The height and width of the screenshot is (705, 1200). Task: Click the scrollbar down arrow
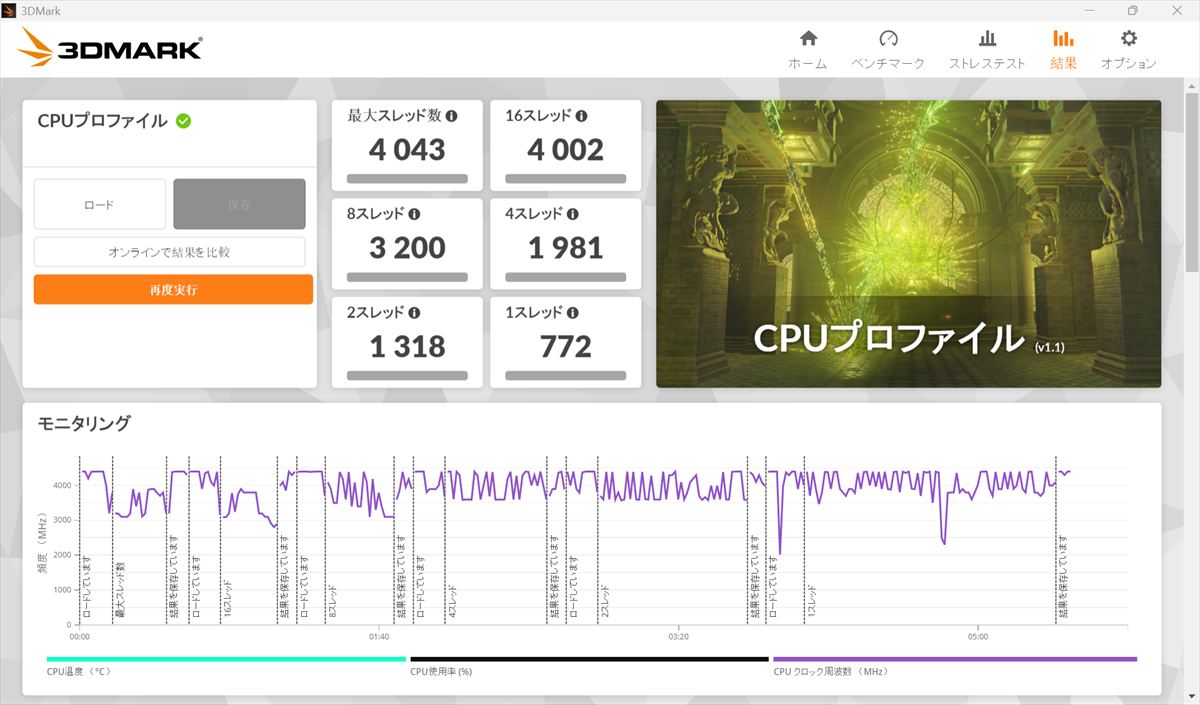click(x=1191, y=696)
